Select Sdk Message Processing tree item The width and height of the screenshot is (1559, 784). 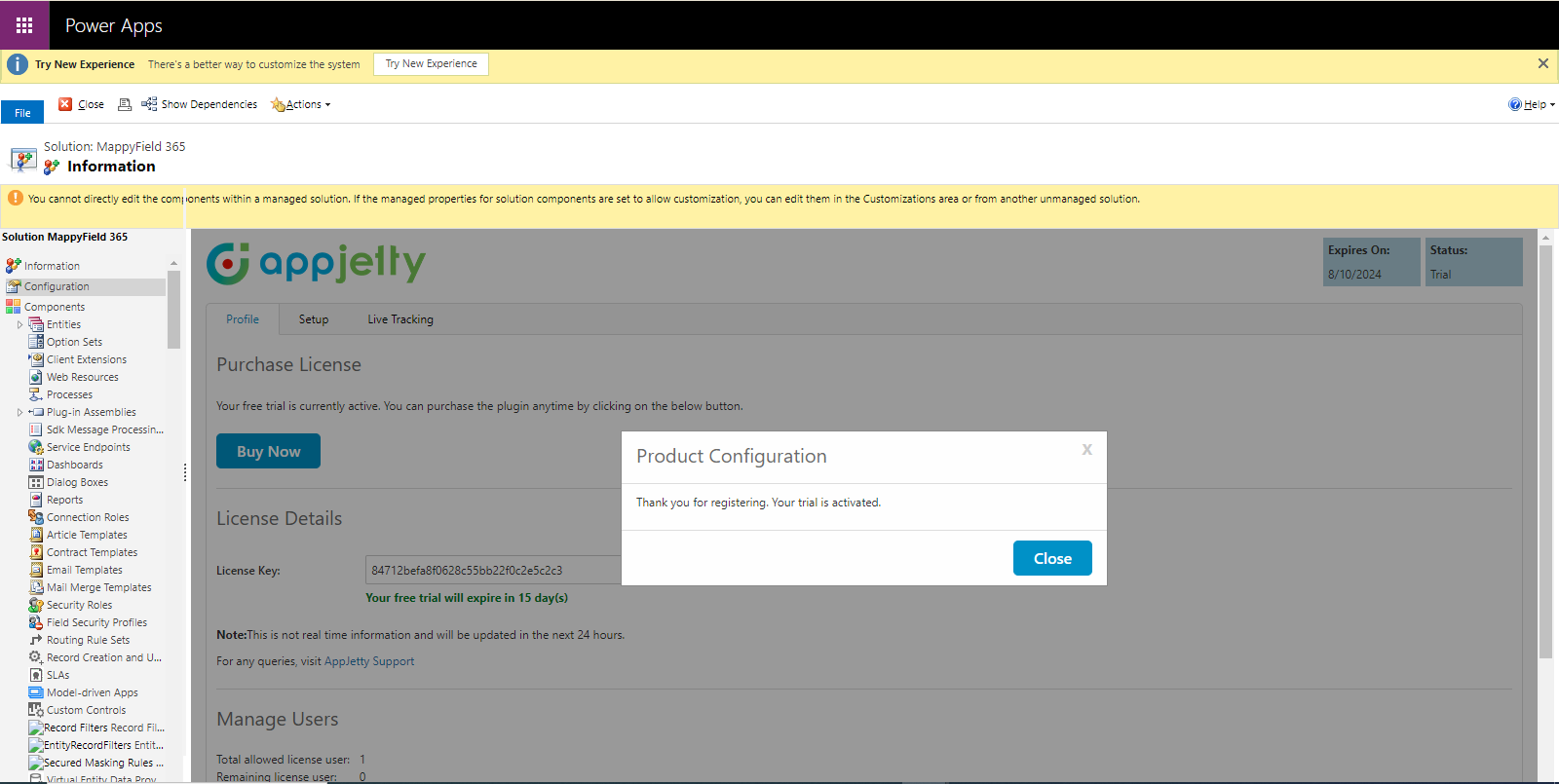pyautogui.click(x=105, y=429)
